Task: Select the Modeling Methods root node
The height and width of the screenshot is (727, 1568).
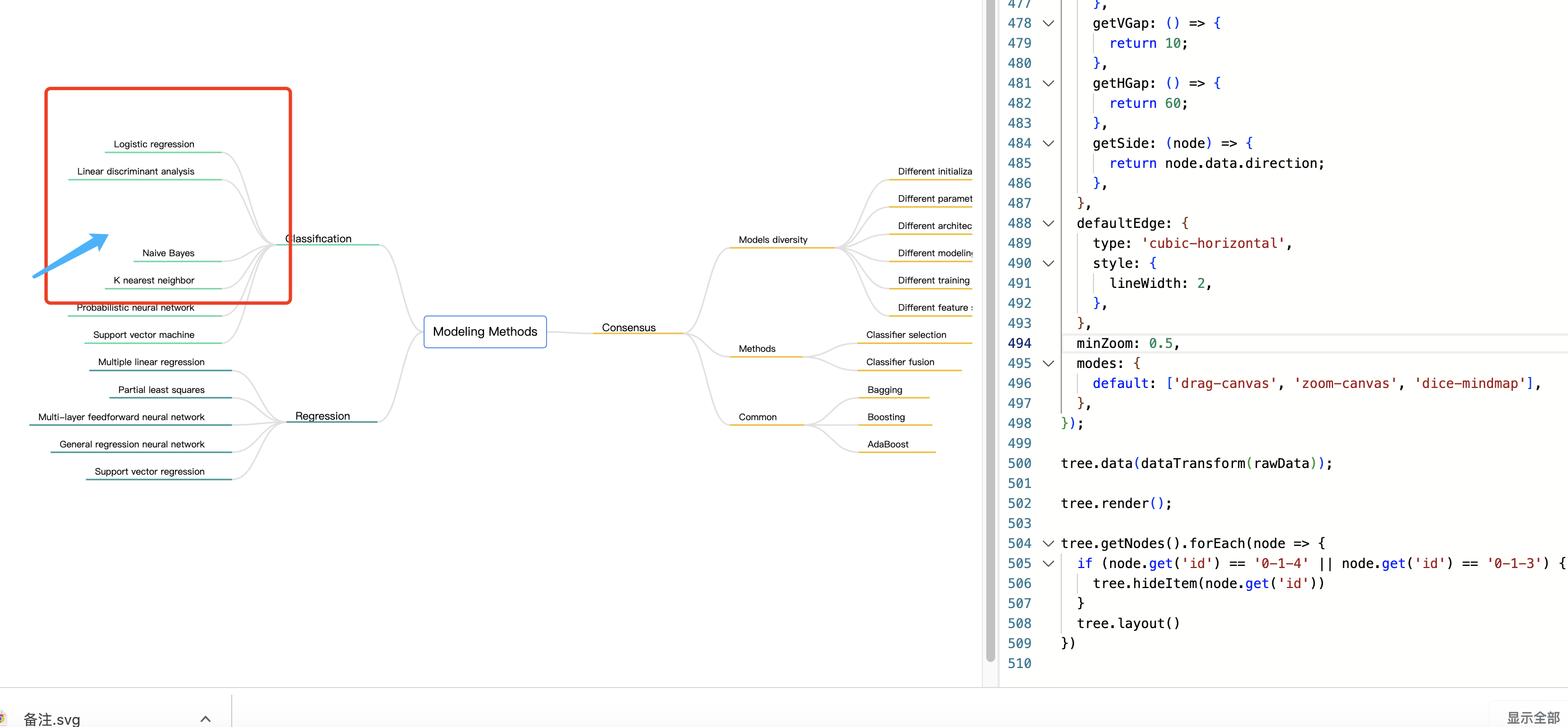Action: tap(485, 332)
